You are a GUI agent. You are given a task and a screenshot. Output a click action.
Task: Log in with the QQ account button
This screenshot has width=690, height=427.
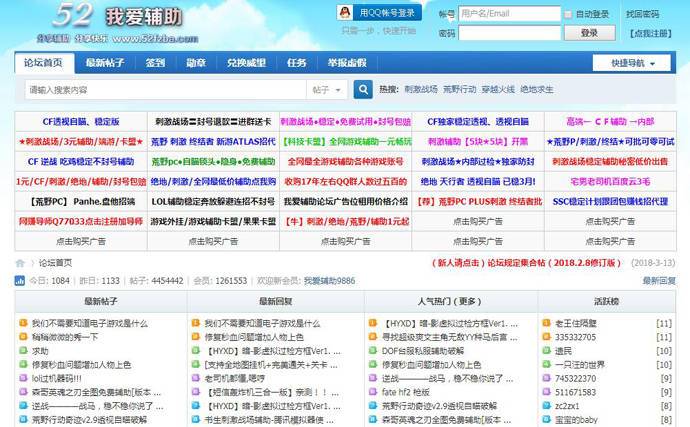[377, 13]
